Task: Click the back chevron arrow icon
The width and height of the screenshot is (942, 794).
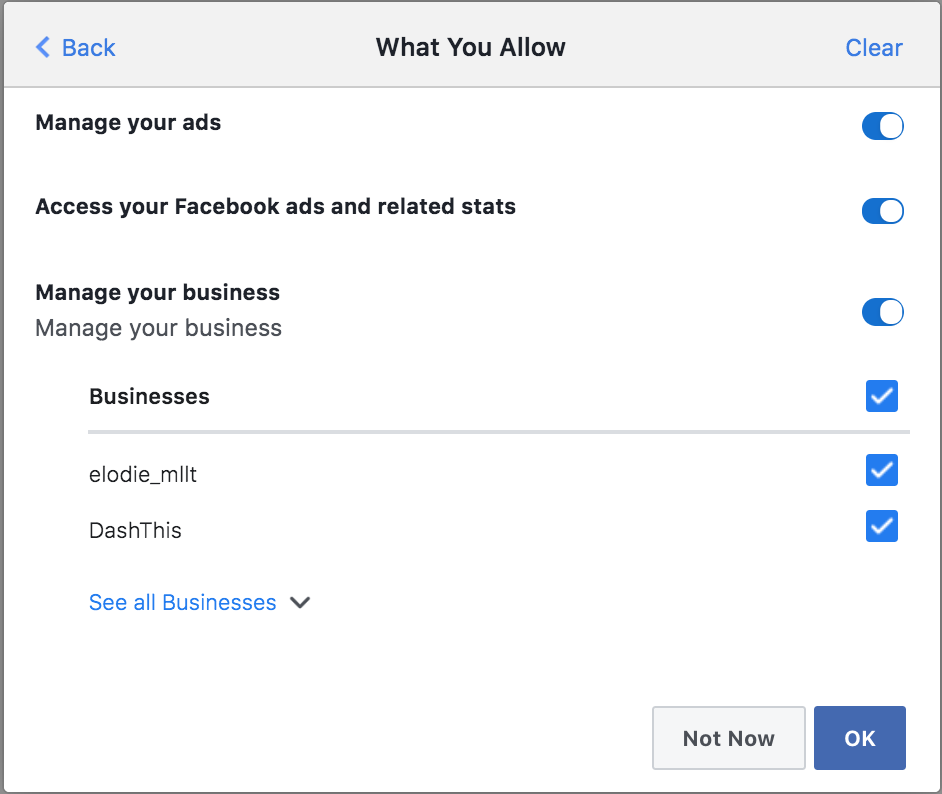Action: point(43,47)
